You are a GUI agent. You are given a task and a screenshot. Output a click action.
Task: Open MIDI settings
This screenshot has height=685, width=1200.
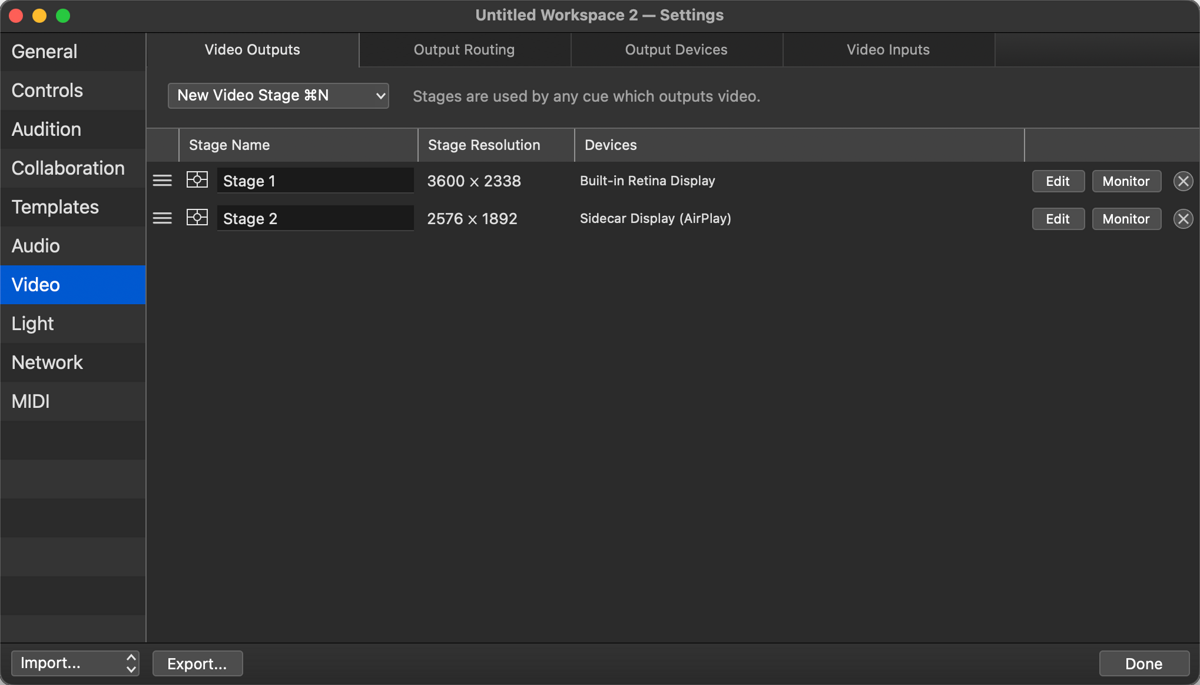point(73,402)
